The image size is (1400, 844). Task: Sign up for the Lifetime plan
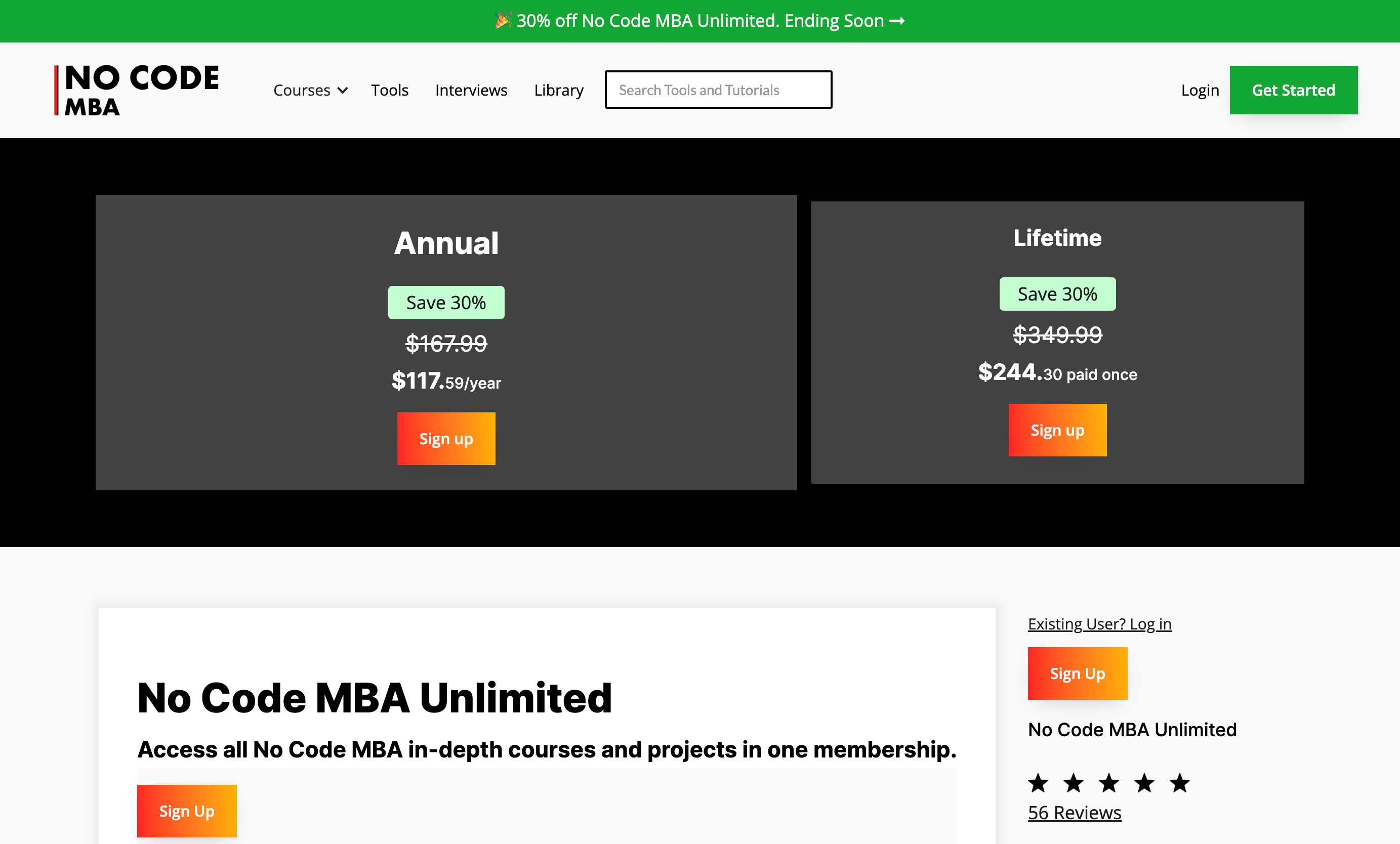point(1057,430)
